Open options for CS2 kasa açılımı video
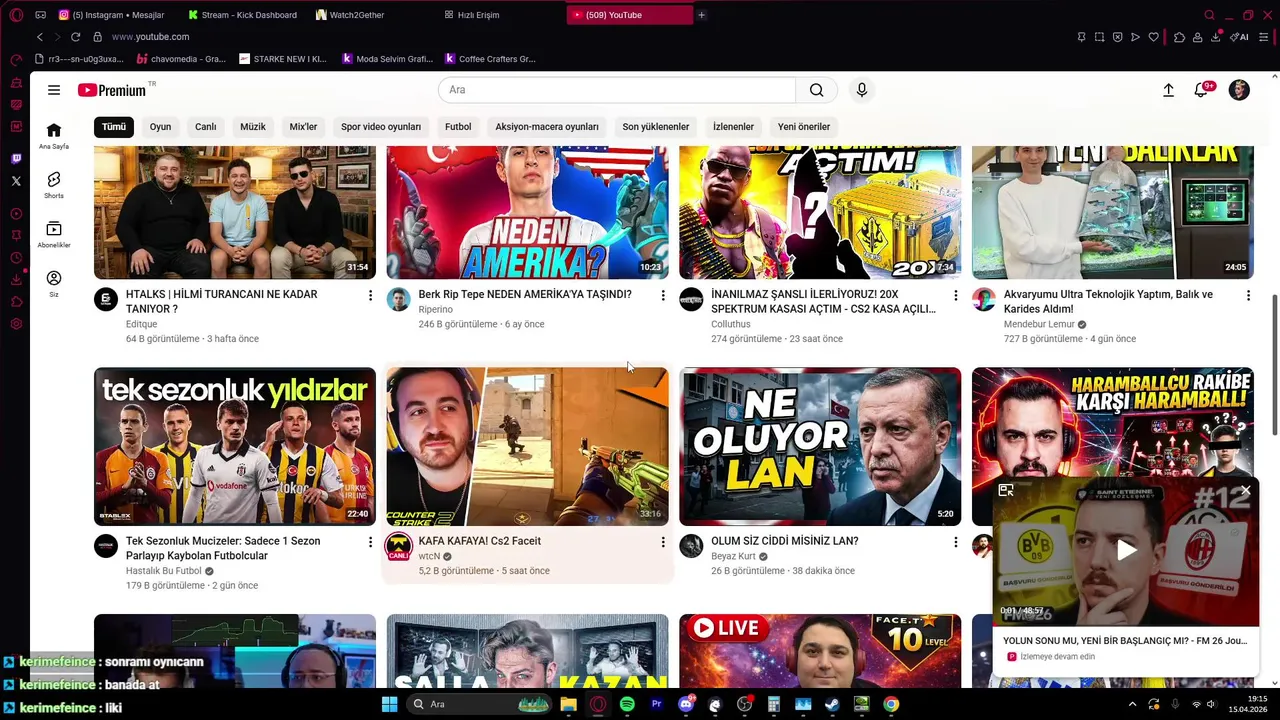The height and width of the screenshot is (720, 1280). (x=955, y=296)
